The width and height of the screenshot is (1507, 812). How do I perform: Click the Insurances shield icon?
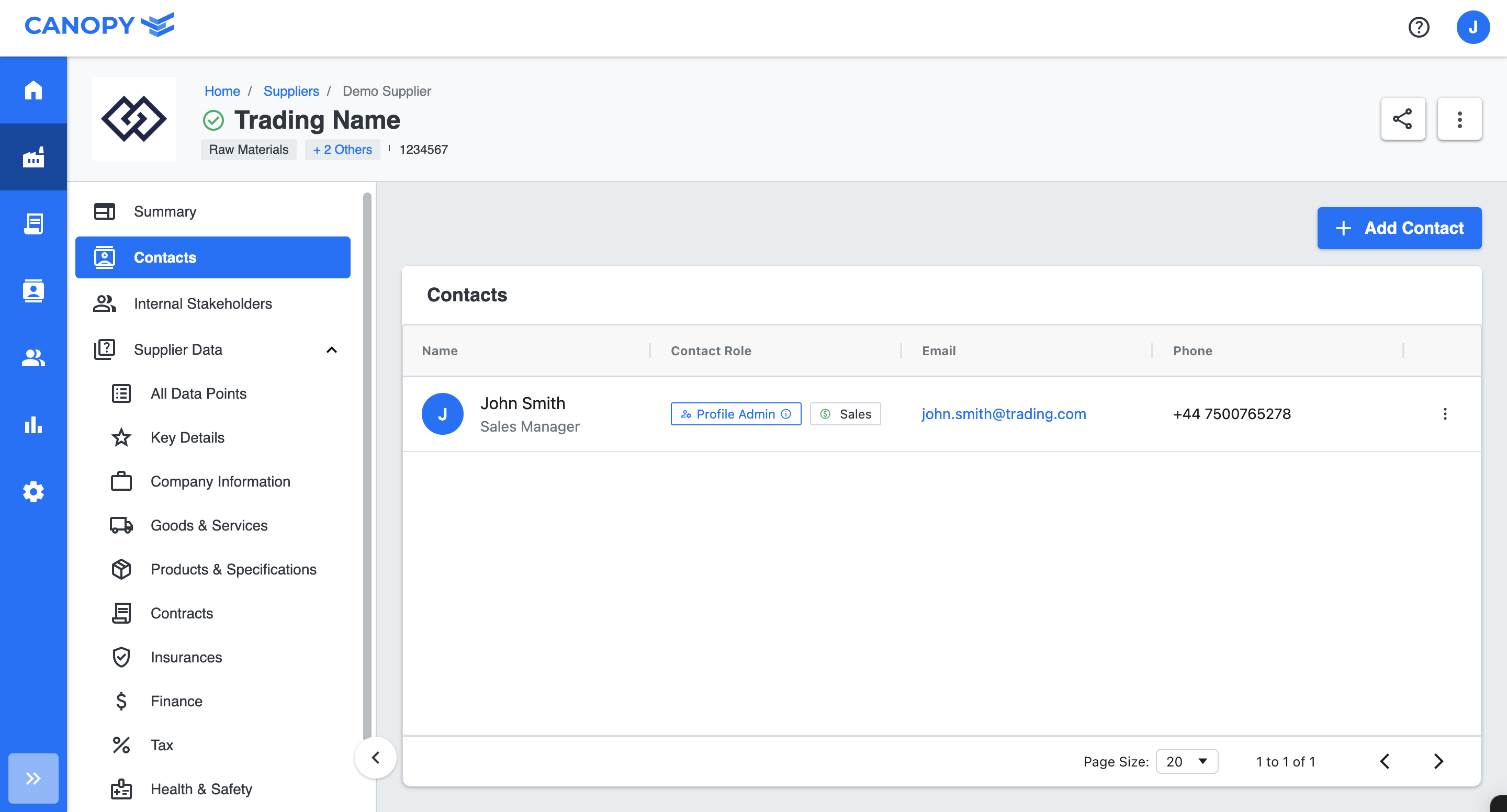[121, 657]
